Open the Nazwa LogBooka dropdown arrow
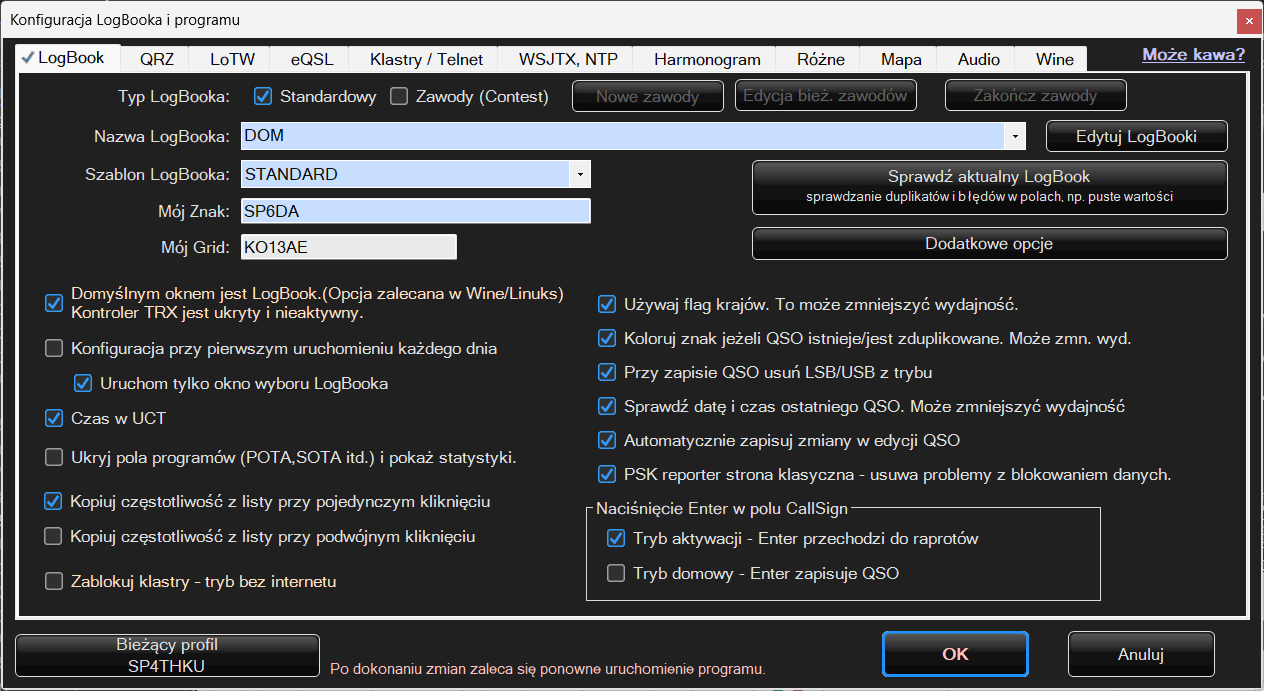Screen dimensions: 1264x691 [1016, 136]
